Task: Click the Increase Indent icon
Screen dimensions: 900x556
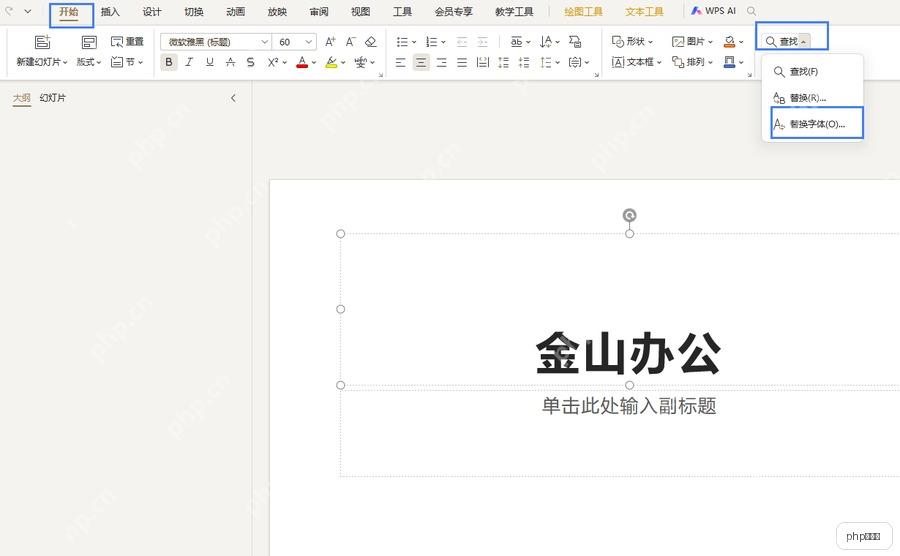Action: [x=483, y=42]
